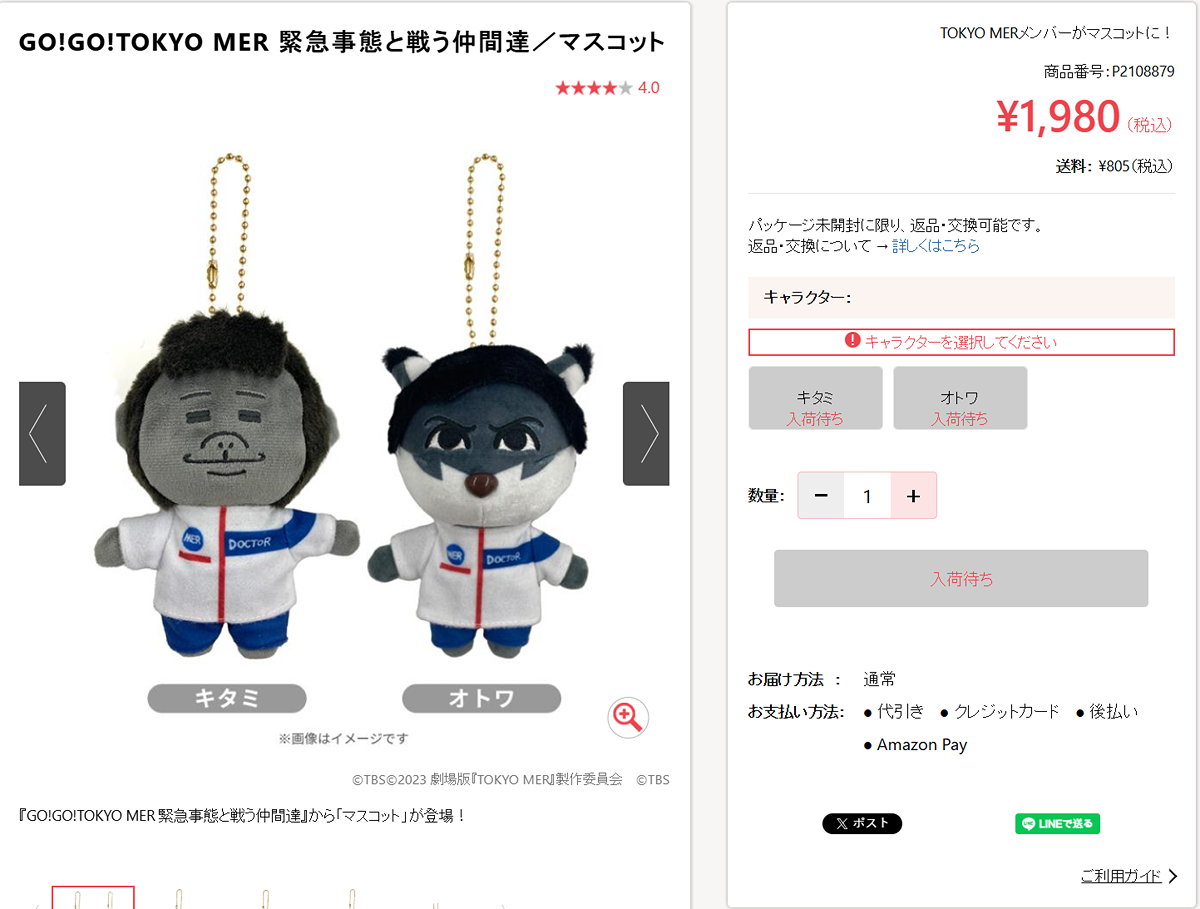The image size is (1200, 909).
Task: Select the キタミ character option
Action: coord(815,398)
